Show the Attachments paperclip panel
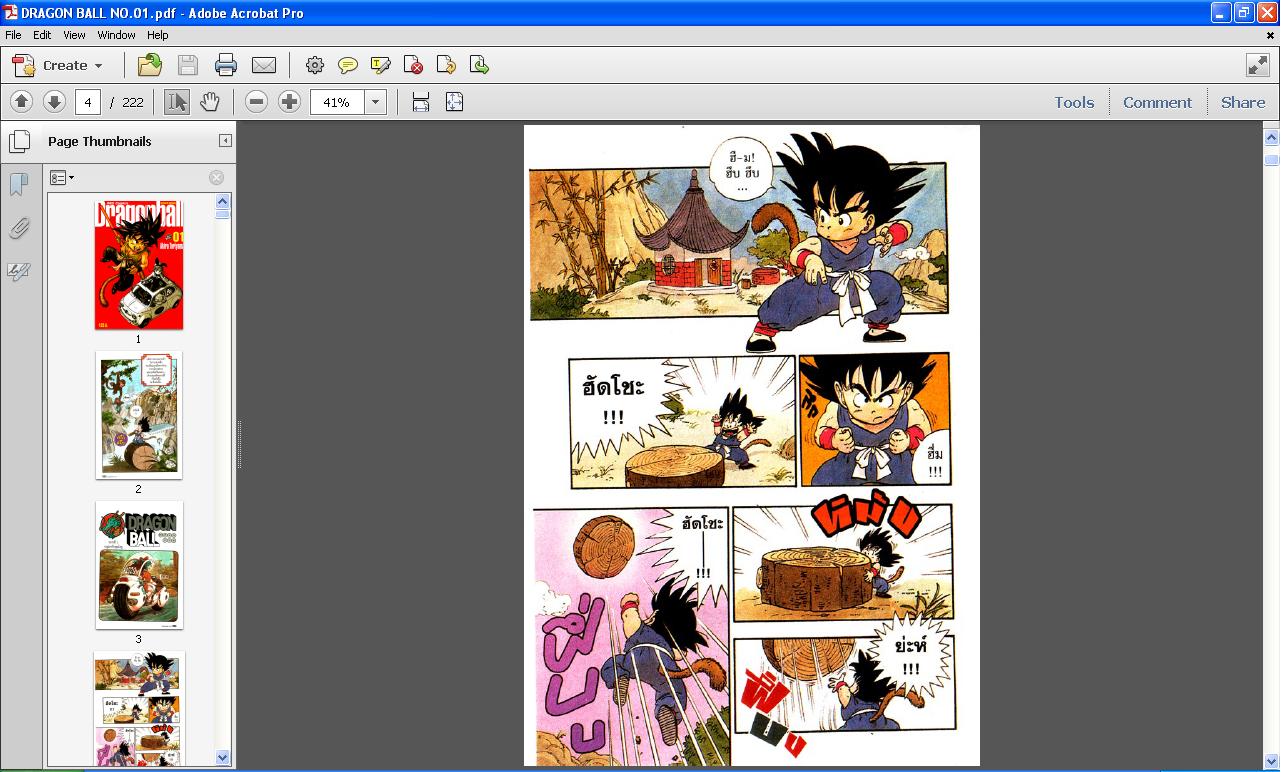This screenshot has width=1281, height=772. coord(18,229)
